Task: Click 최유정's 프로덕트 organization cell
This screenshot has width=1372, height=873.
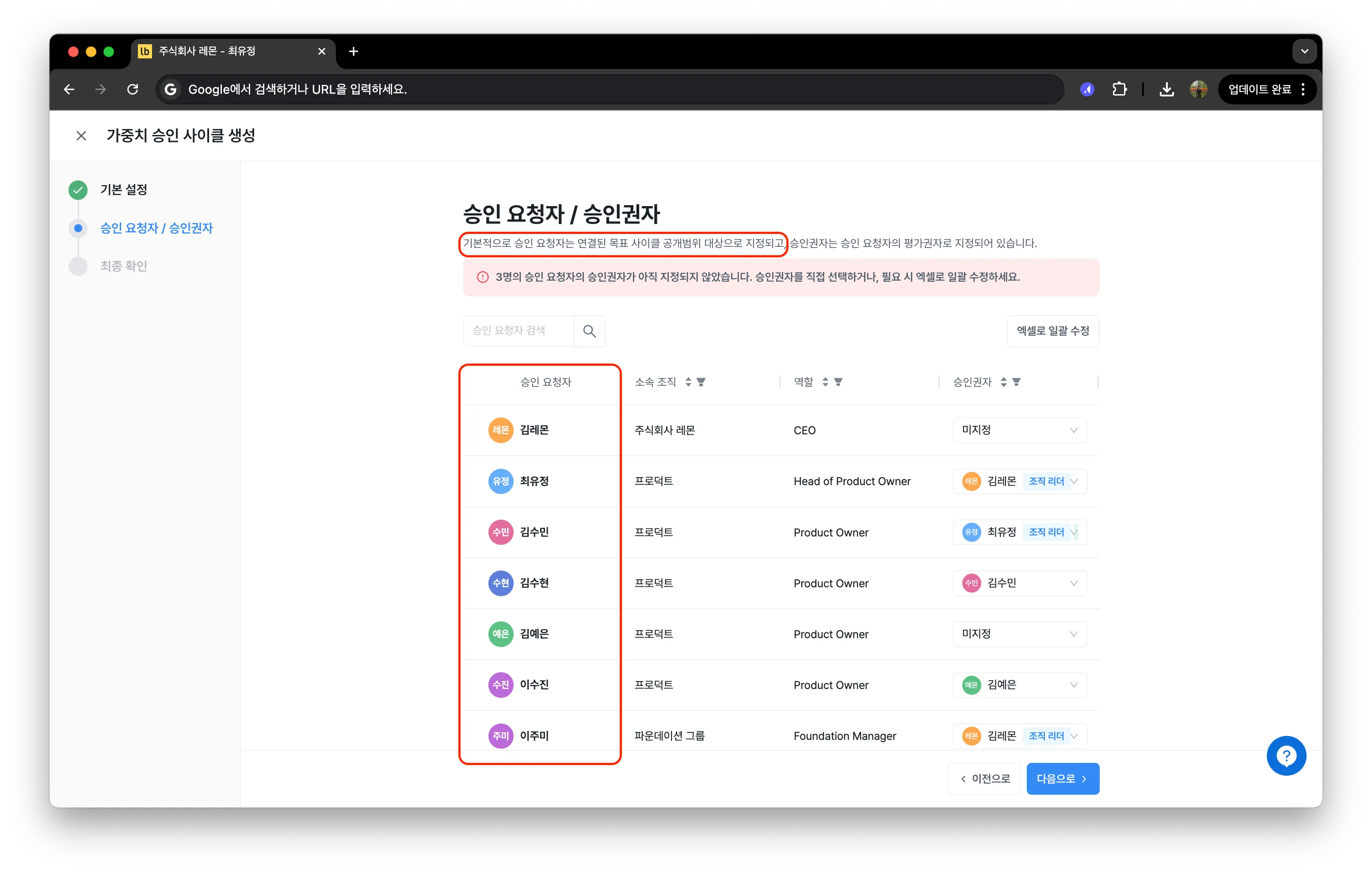Action: pos(654,481)
